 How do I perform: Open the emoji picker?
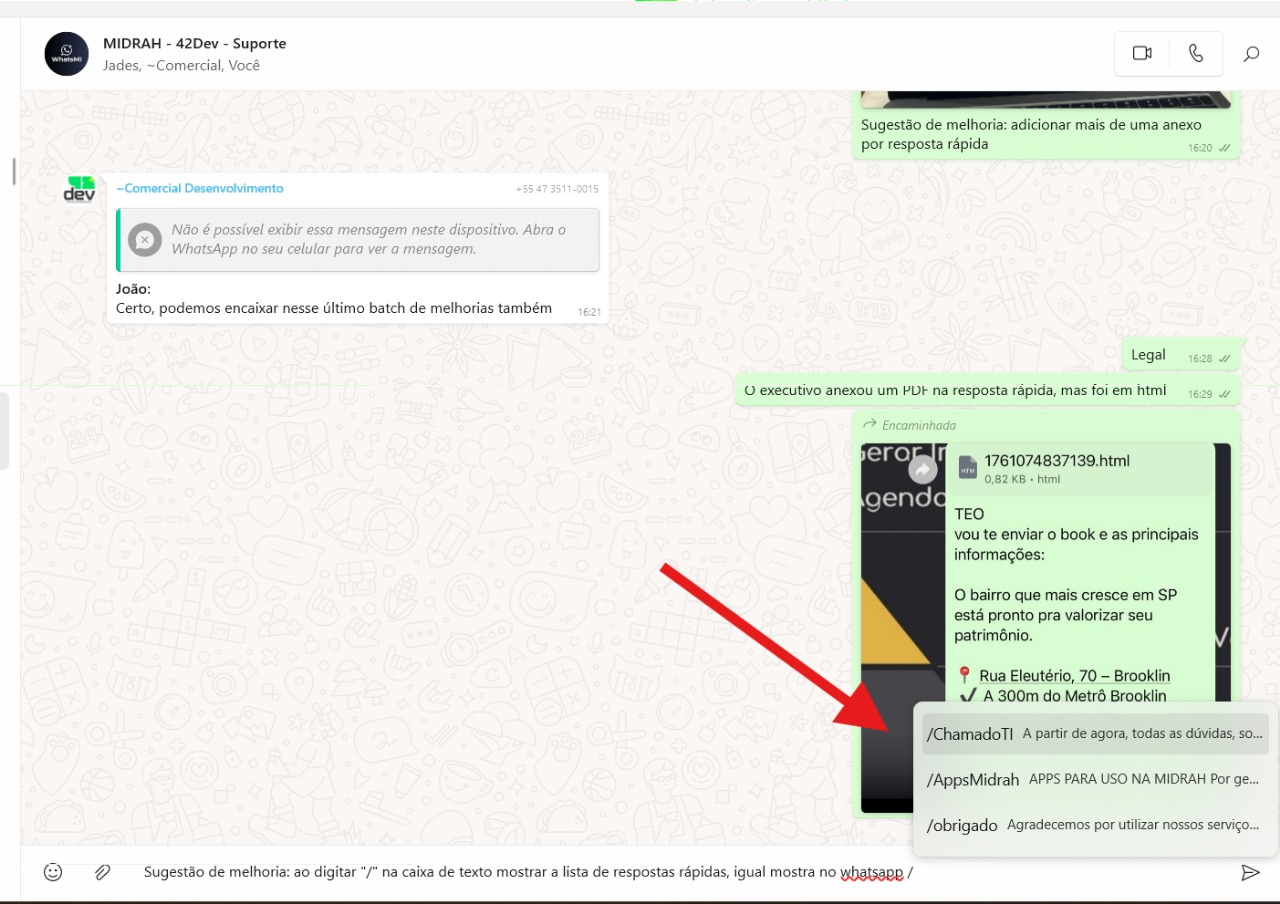coord(53,872)
